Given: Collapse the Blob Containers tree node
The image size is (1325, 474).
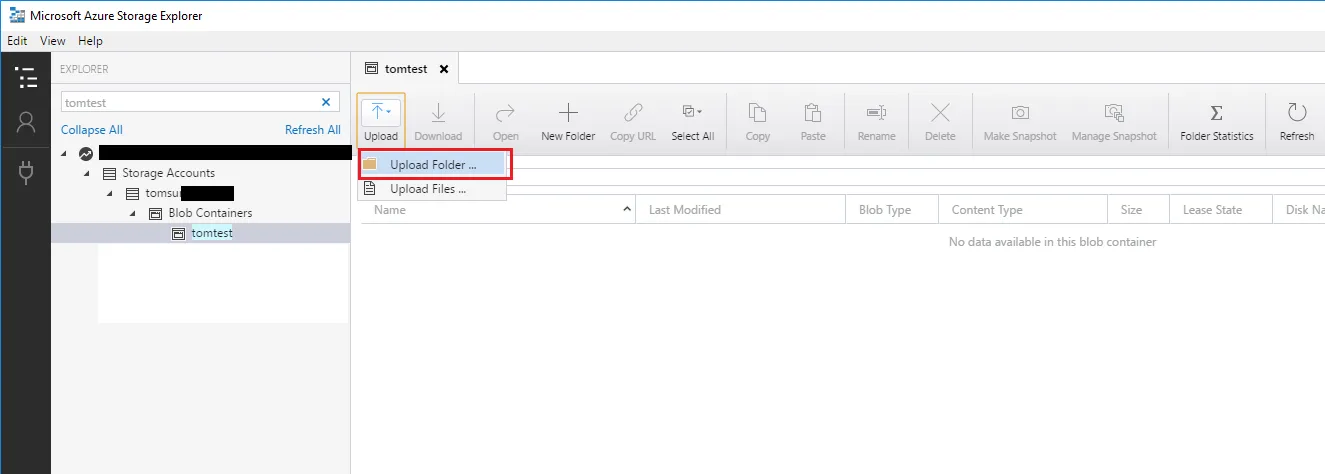Looking at the screenshot, I should coord(132,214).
